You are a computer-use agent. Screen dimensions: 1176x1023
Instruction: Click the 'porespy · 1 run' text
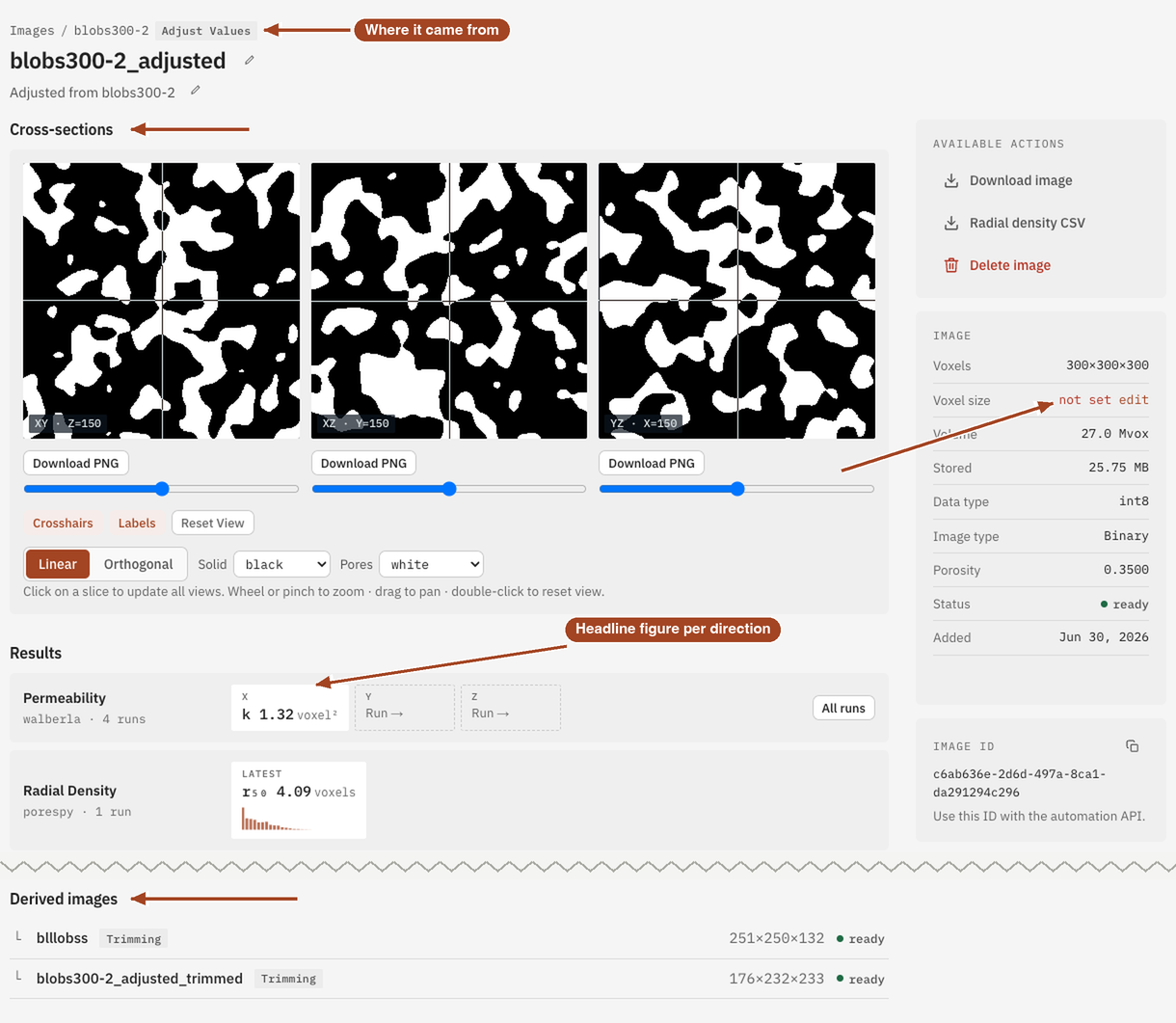coord(77,812)
